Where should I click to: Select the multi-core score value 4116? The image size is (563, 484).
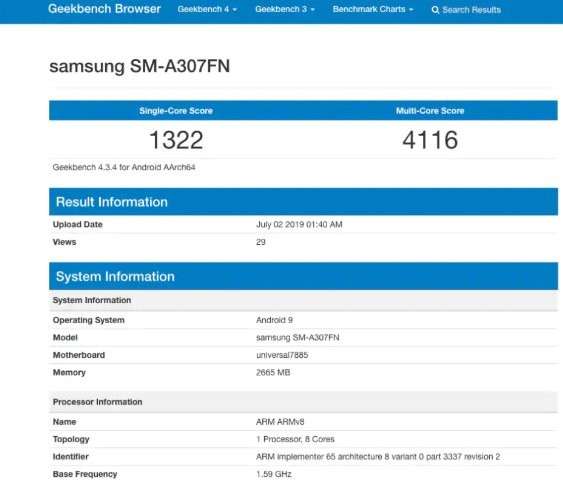(x=430, y=140)
